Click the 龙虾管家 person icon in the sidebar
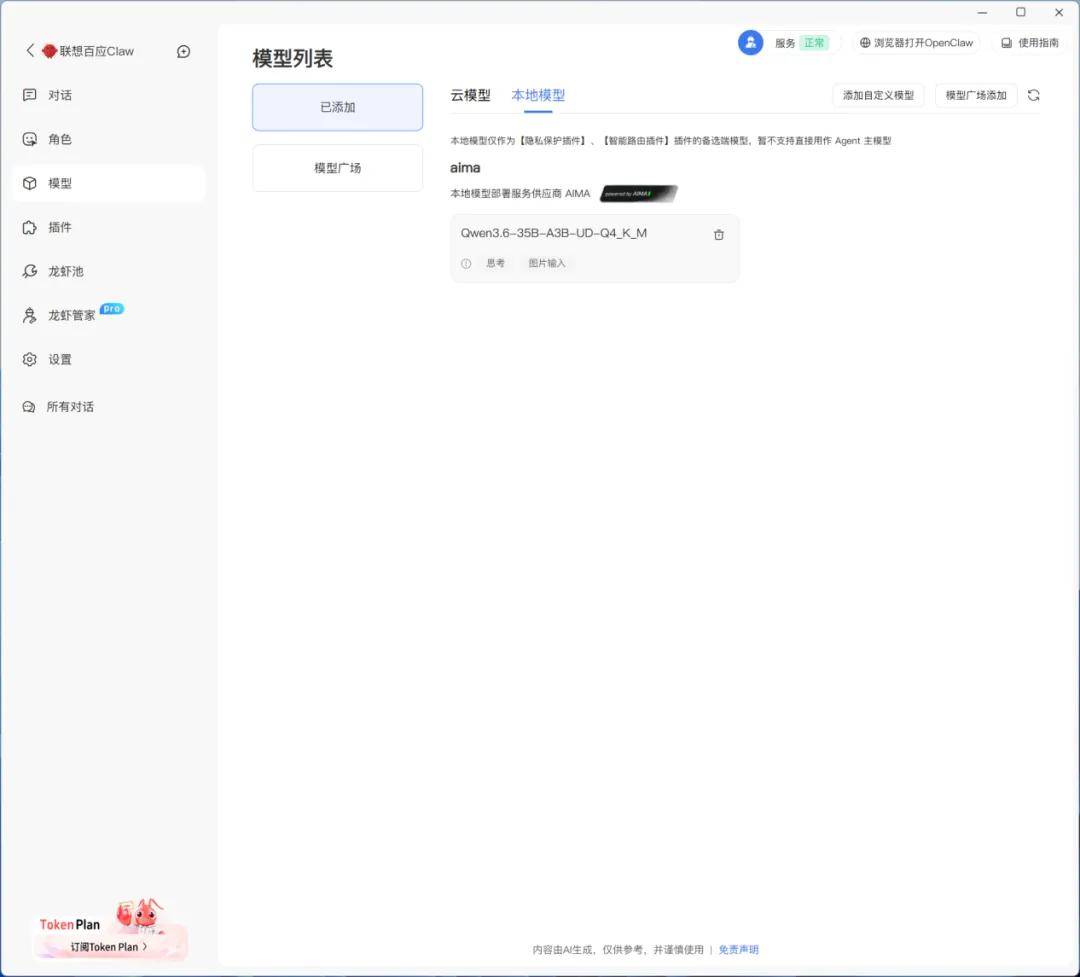This screenshot has width=1080, height=977. (30, 316)
